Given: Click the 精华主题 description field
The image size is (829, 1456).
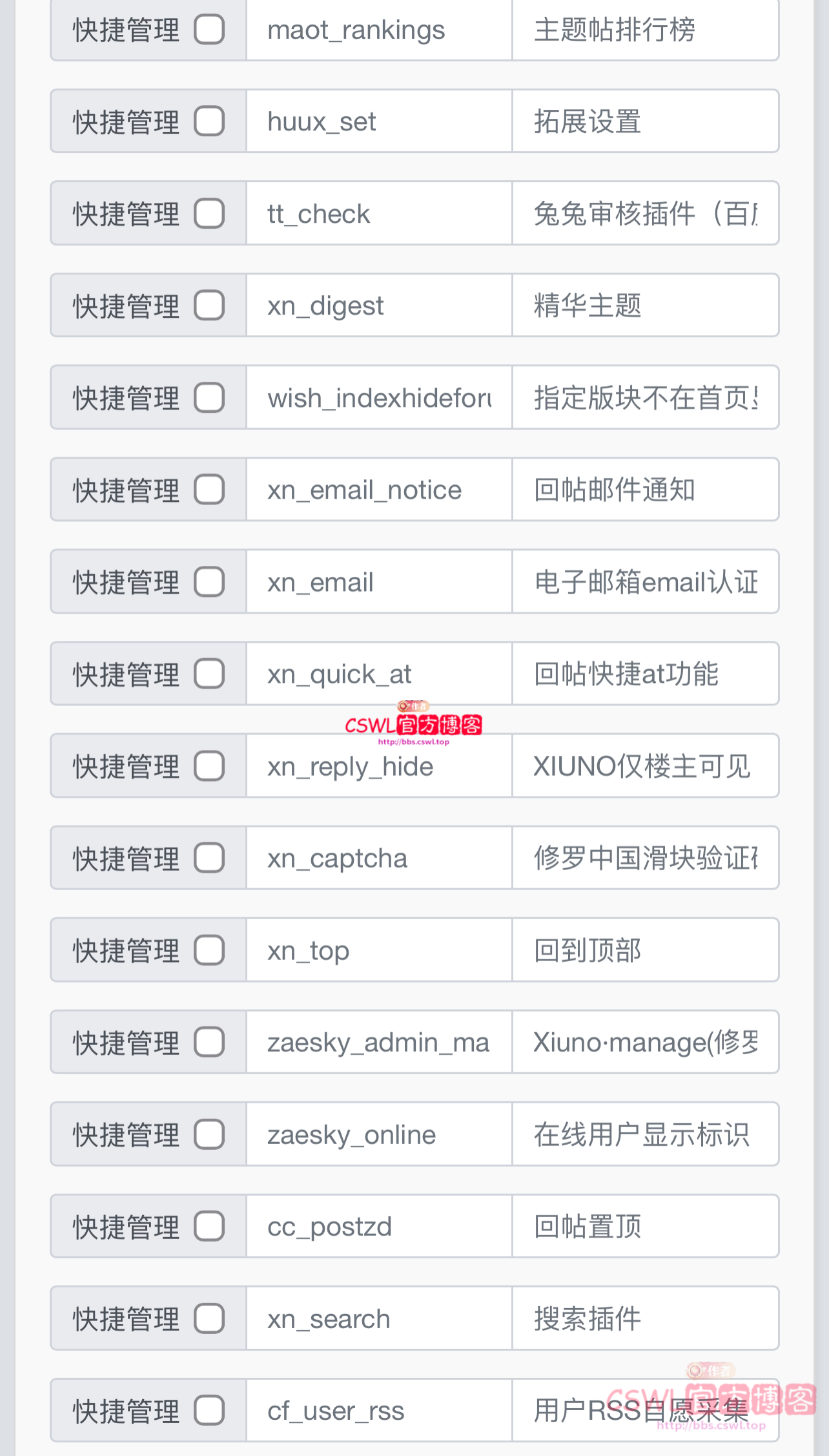Looking at the screenshot, I should [646, 306].
